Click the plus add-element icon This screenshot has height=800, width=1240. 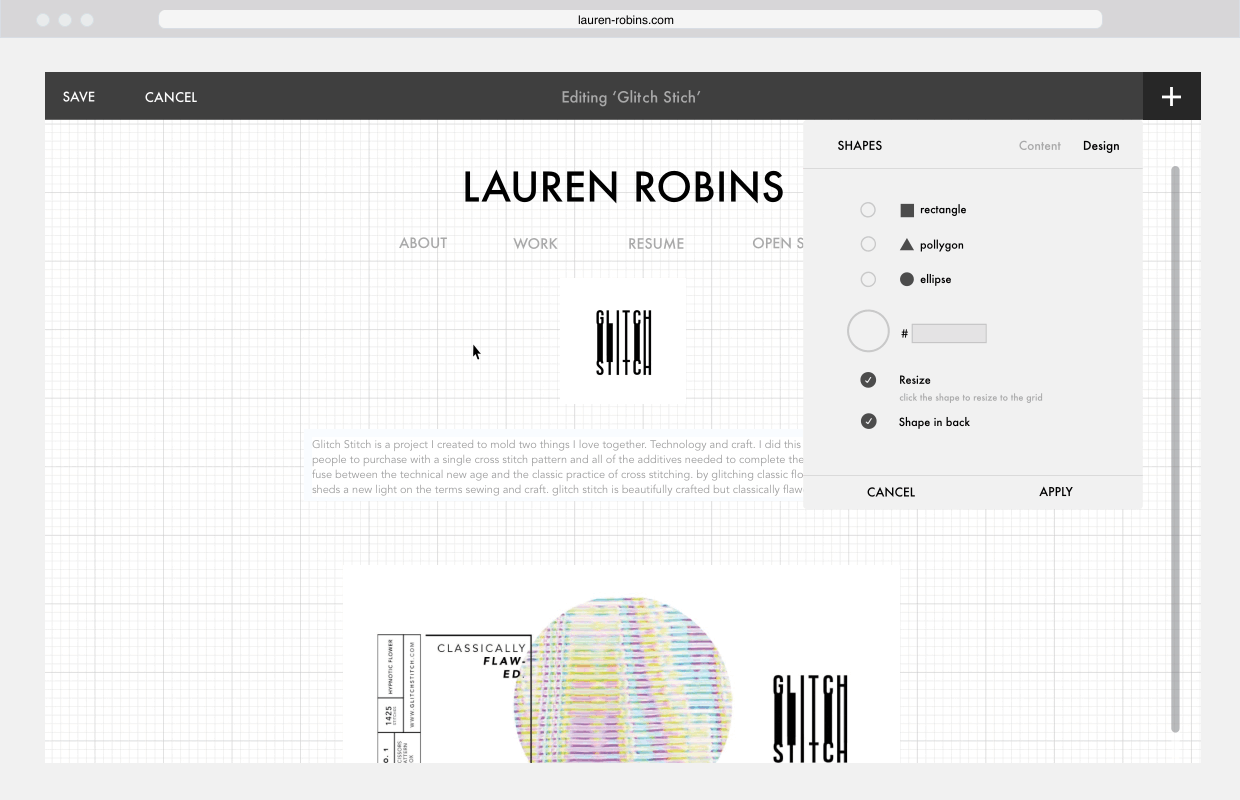click(1171, 97)
